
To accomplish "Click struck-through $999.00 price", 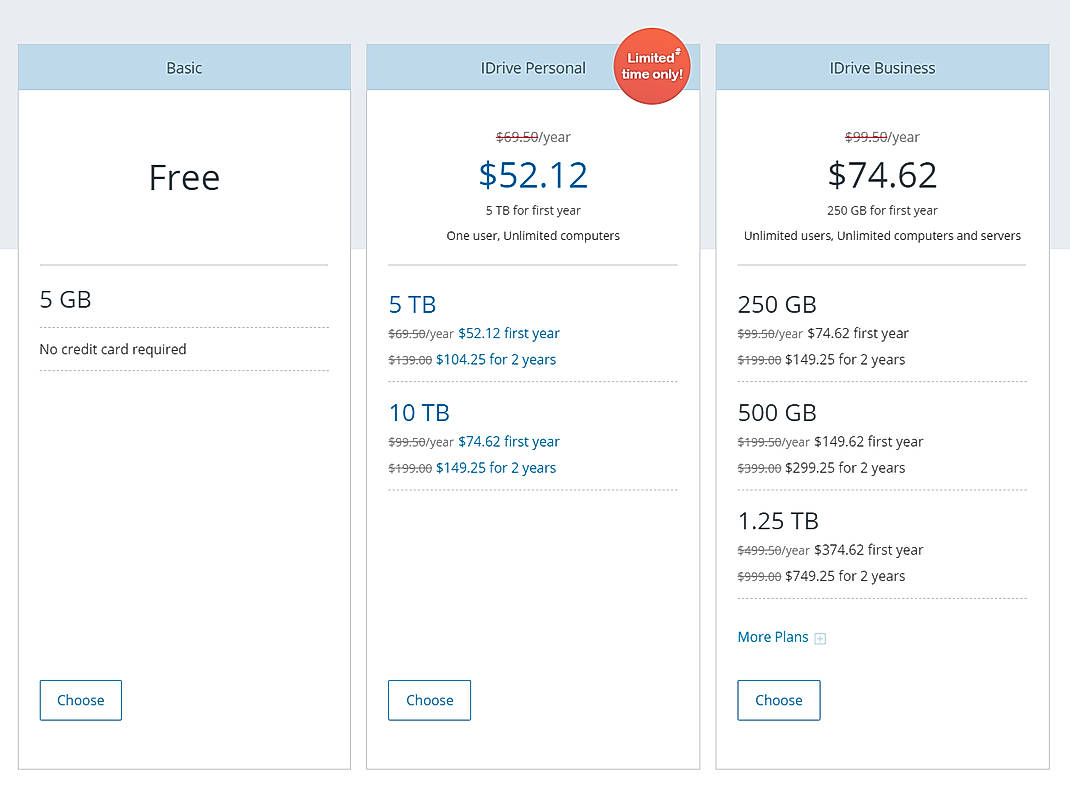I will pyautogui.click(x=760, y=577).
